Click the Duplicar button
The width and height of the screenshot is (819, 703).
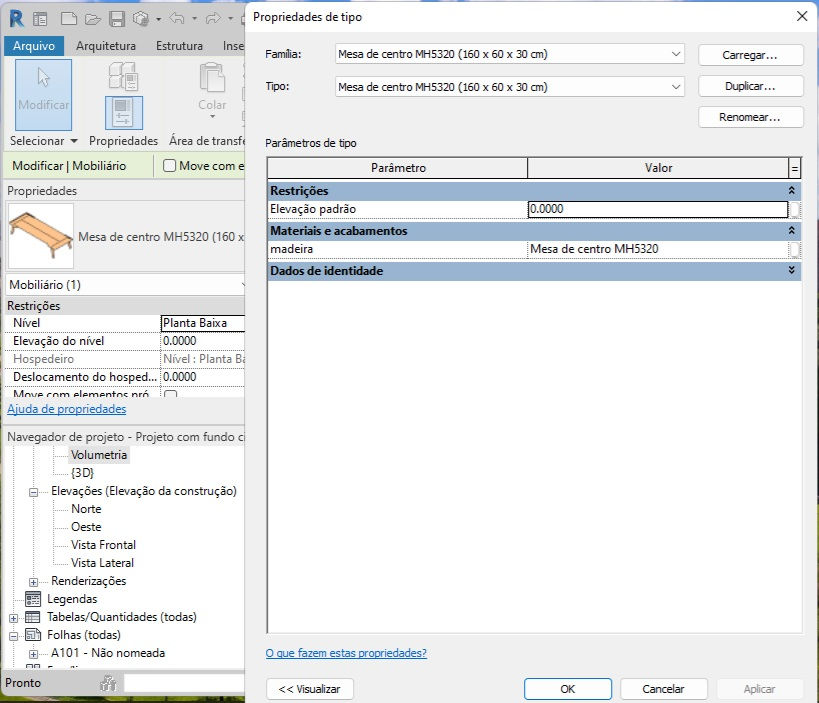click(x=750, y=86)
